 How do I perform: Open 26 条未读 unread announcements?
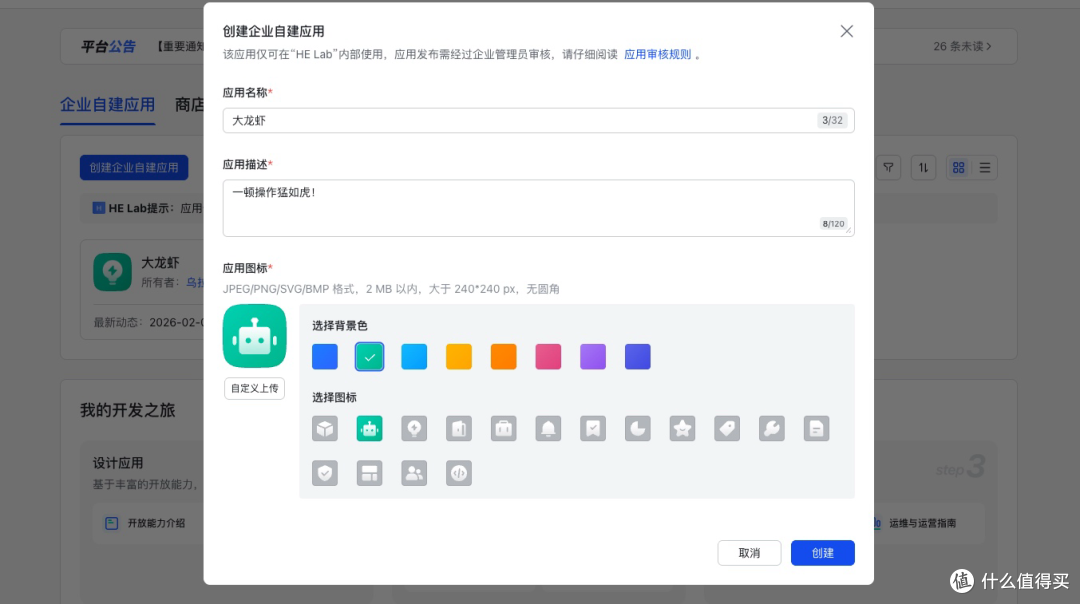click(x=962, y=46)
